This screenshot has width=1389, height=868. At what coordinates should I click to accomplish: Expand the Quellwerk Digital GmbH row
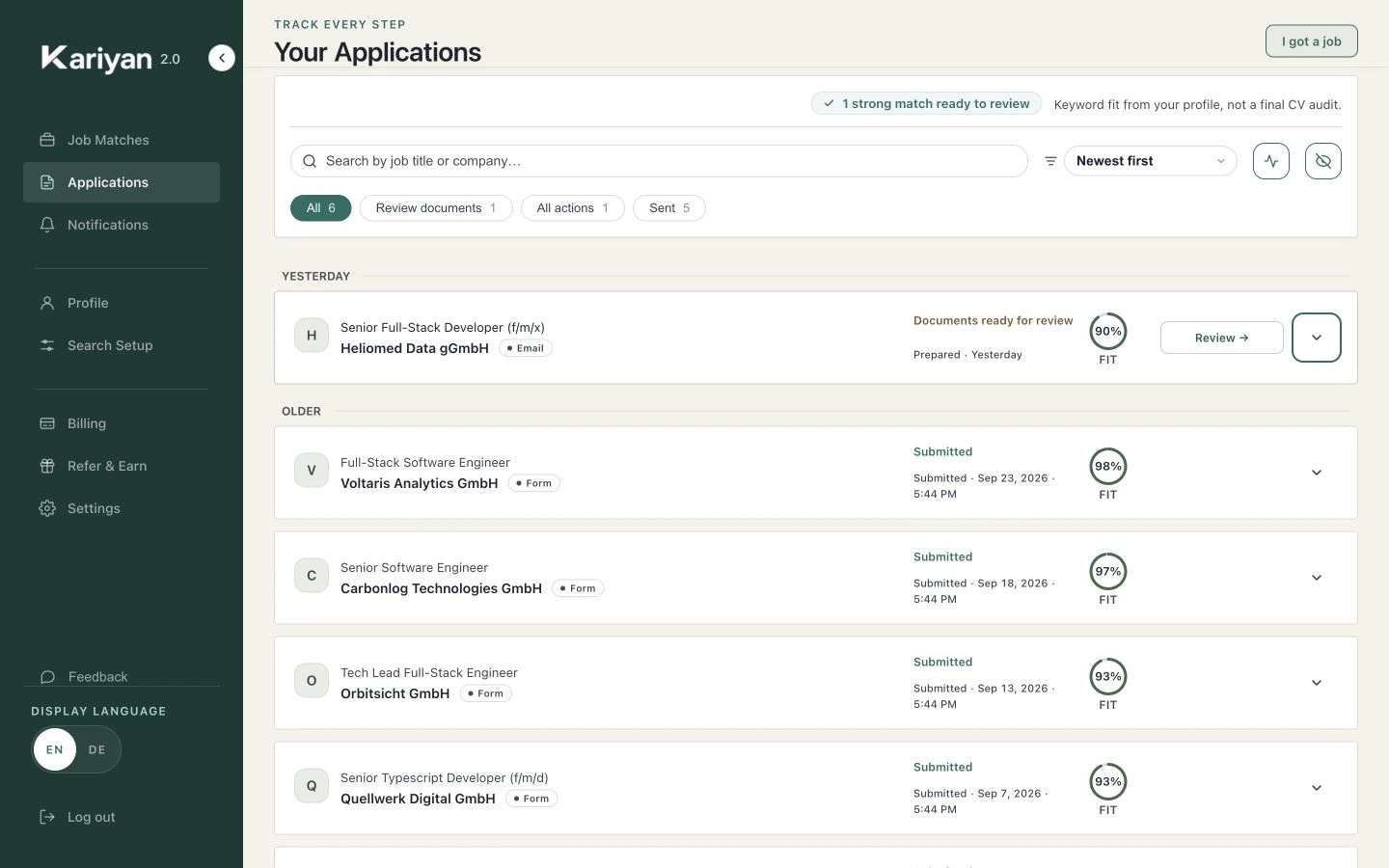tap(1317, 788)
